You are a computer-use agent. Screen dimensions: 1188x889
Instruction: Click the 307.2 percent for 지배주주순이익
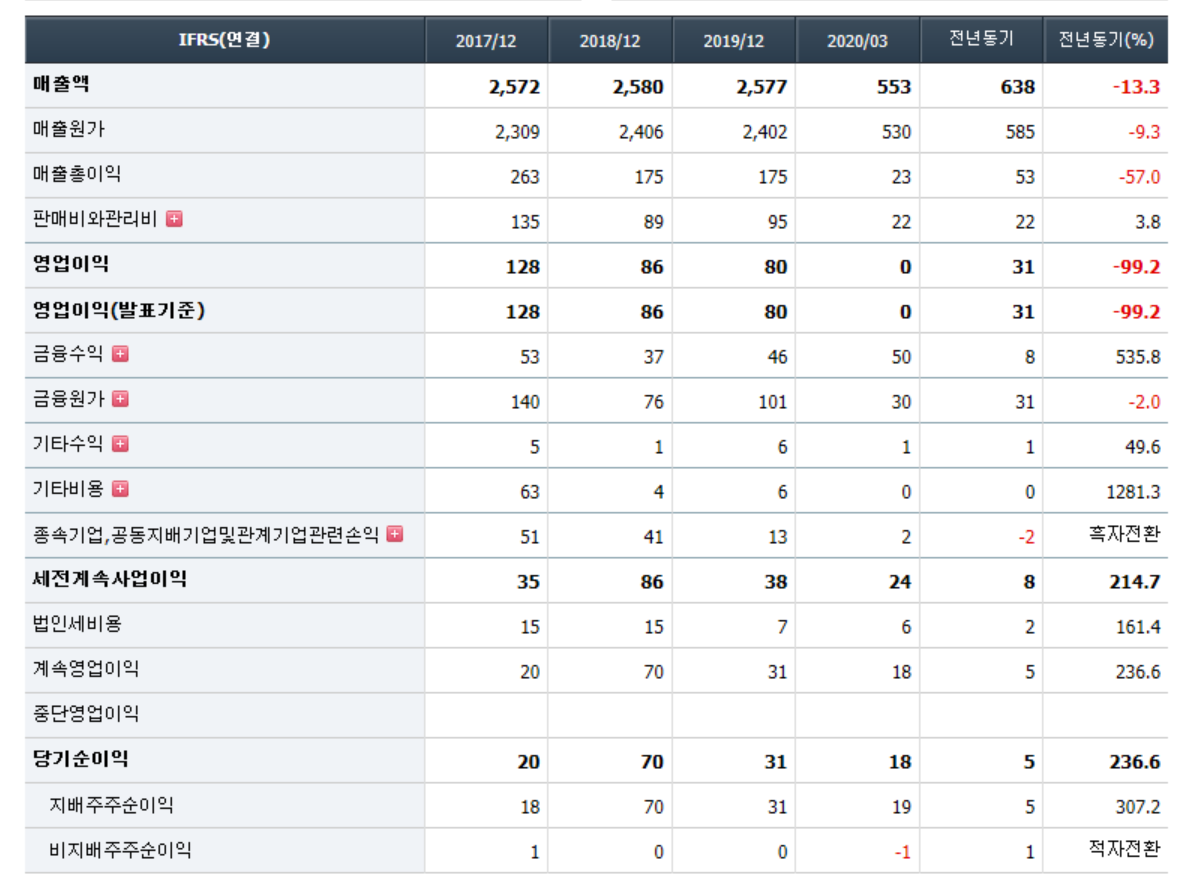click(x=1137, y=808)
